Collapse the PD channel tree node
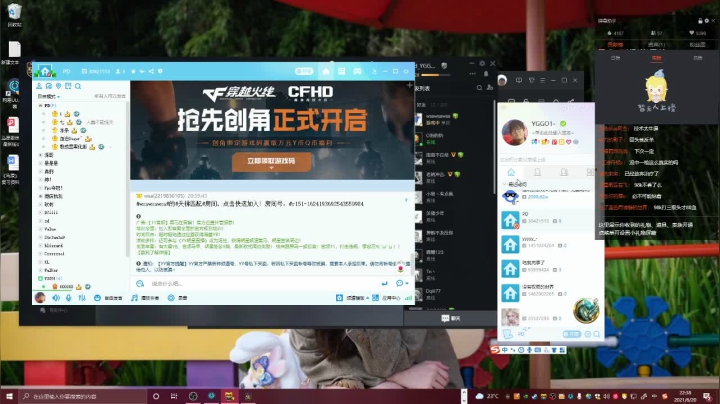 [40, 106]
